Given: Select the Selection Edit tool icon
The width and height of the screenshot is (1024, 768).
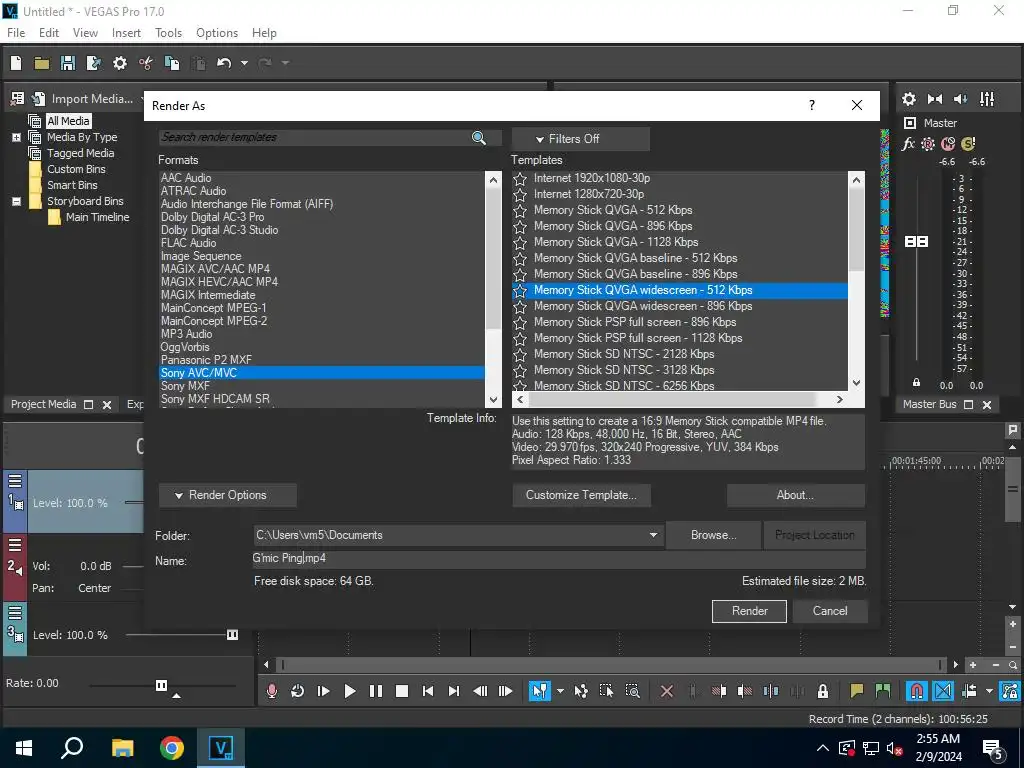Looking at the screenshot, I should pyautogui.click(x=607, y=691).
